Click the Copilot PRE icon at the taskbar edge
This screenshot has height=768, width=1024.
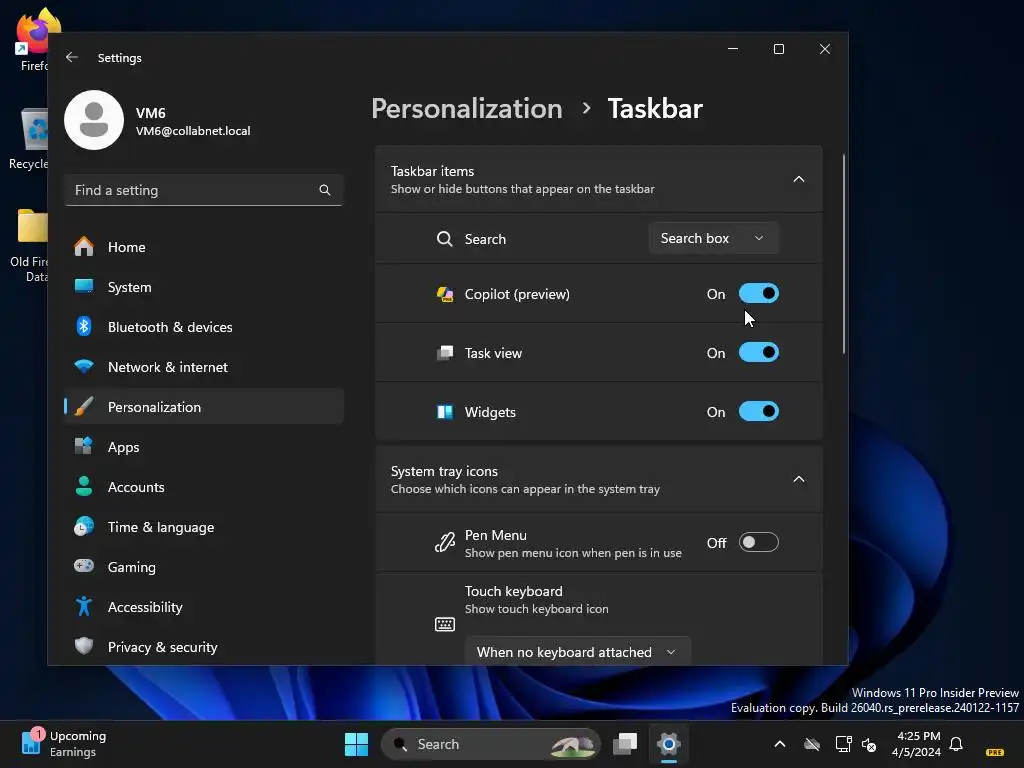(x=995, y=752)
